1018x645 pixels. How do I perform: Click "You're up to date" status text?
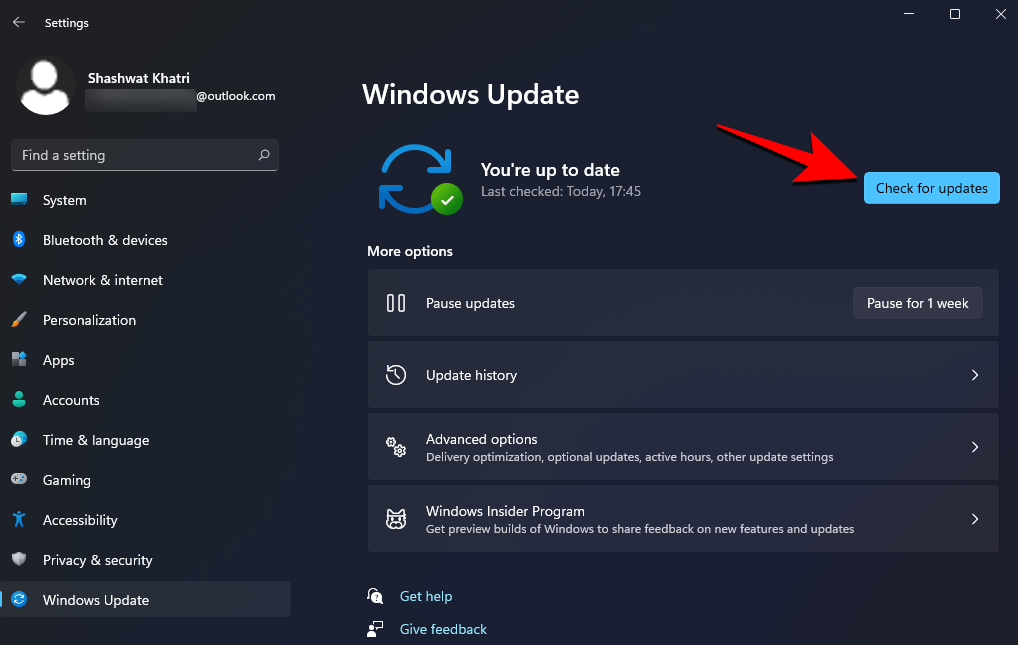[x=550, y=170]
